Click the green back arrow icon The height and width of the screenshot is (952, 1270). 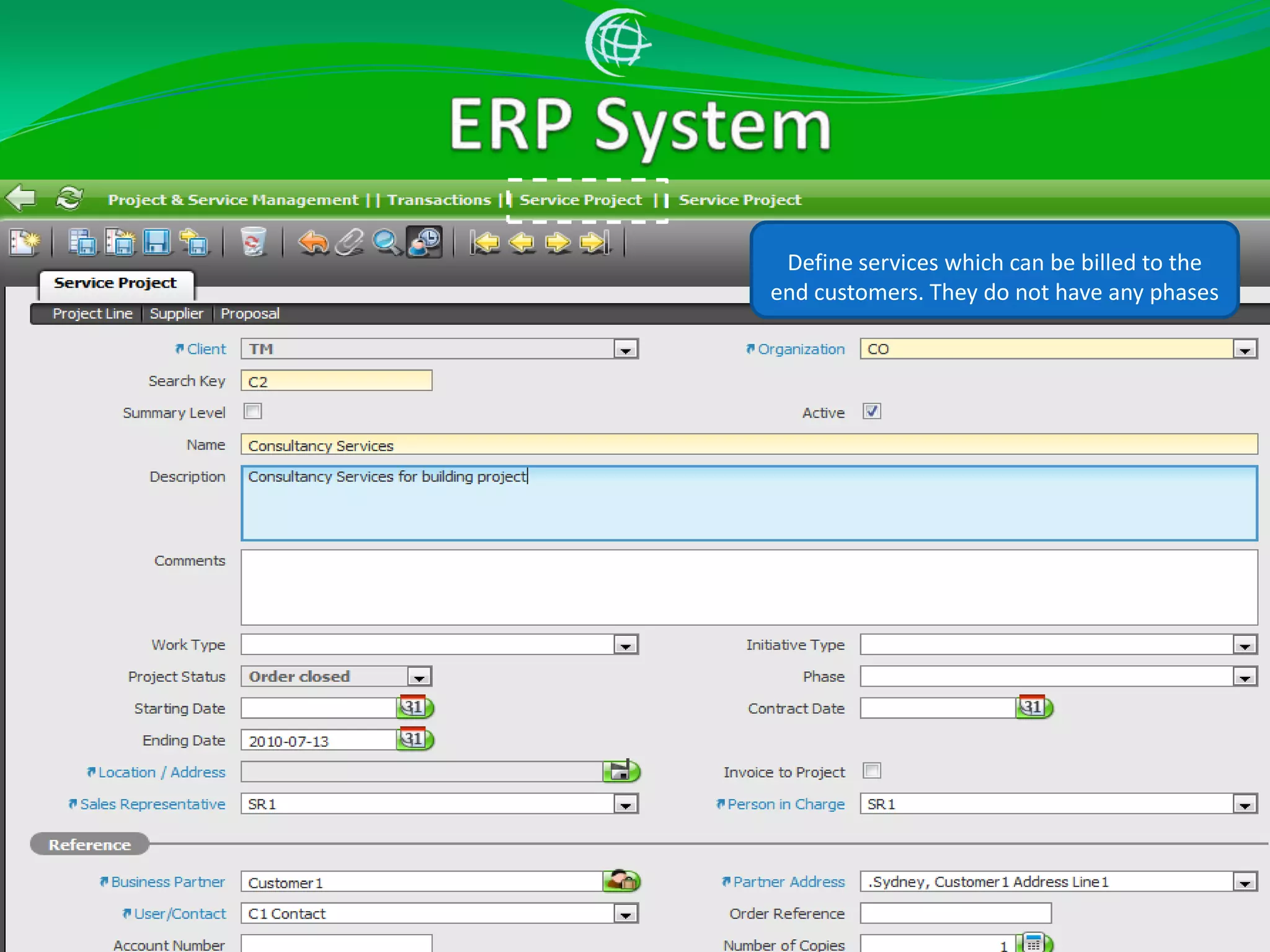tap(21, 198)
